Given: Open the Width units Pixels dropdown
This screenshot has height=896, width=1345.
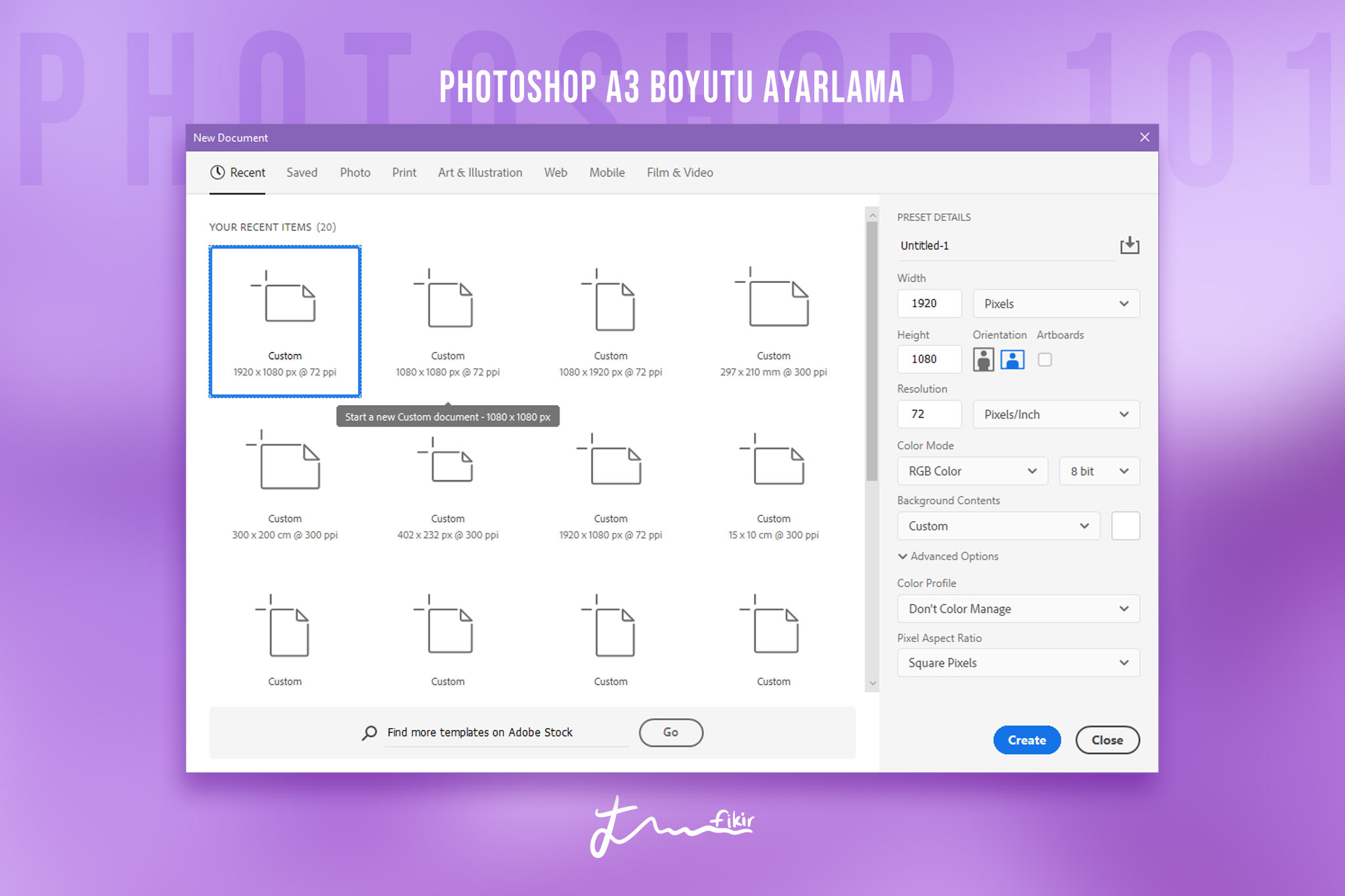Looking at the screenshot, I should coord(1055,303).
